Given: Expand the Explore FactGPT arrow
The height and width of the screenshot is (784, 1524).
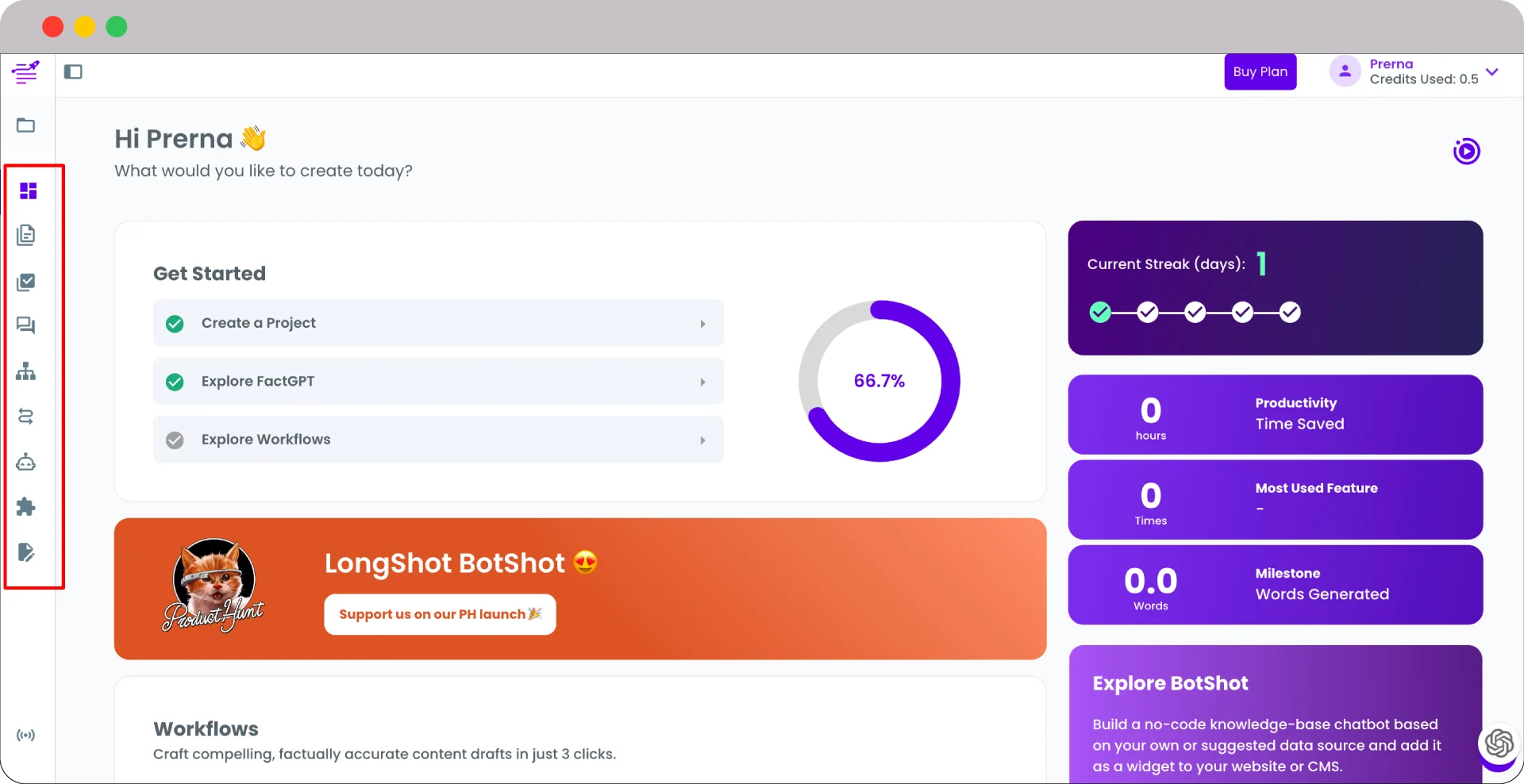Looking at the screenshot, I should click(702, 382).
